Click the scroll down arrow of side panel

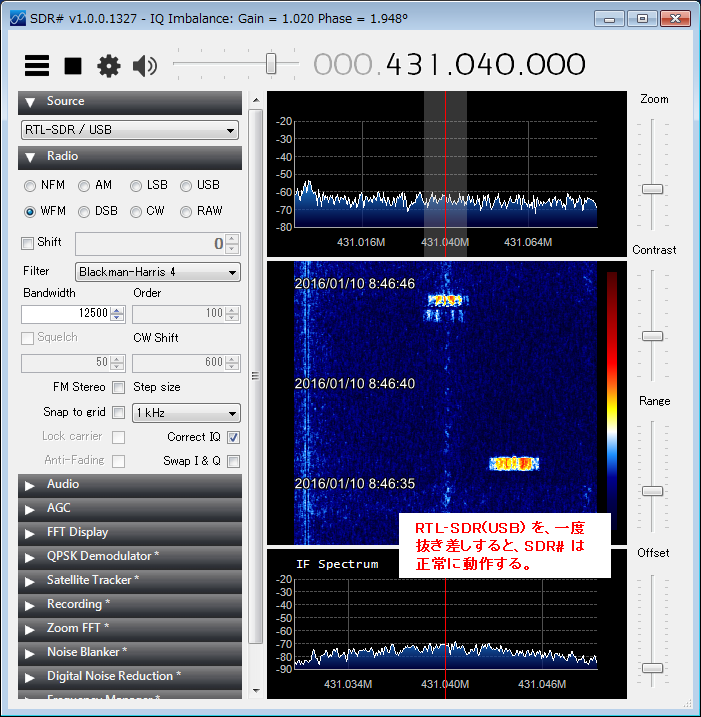pyautogui.click(x=256, y=690)
